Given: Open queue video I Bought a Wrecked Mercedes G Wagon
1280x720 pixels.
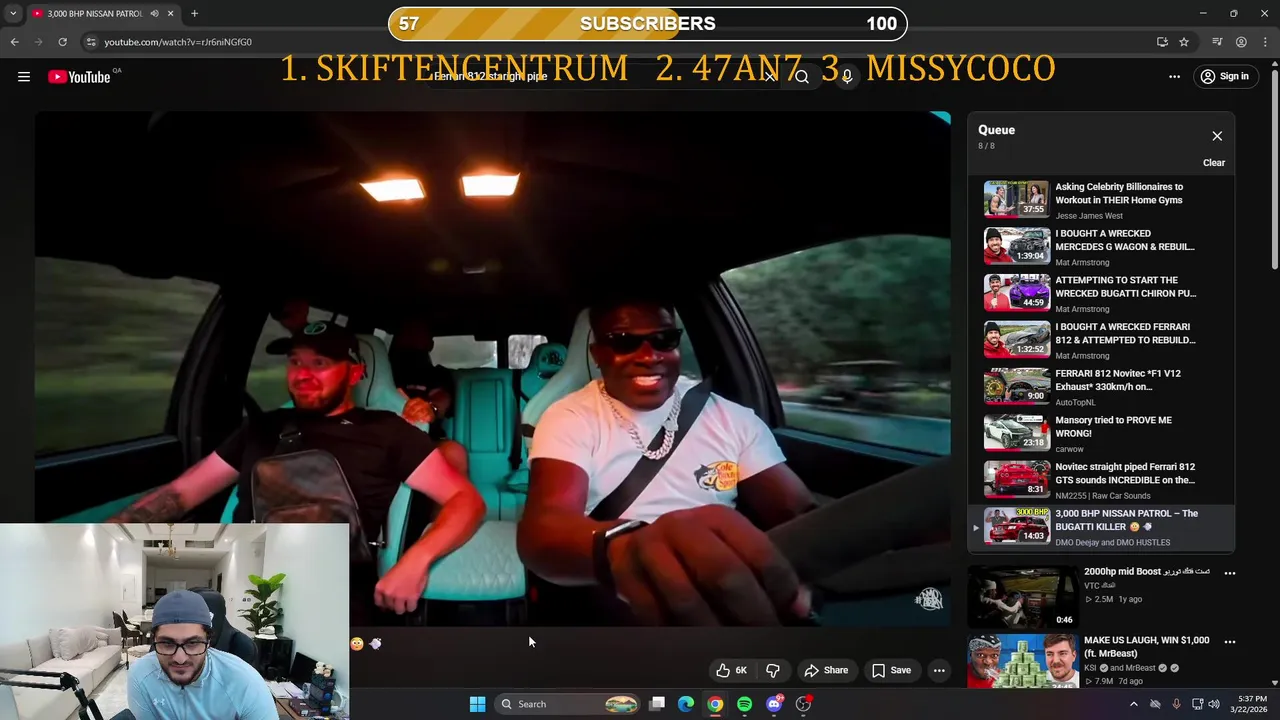Looking at the screenshot, I should click(1100, 247).
